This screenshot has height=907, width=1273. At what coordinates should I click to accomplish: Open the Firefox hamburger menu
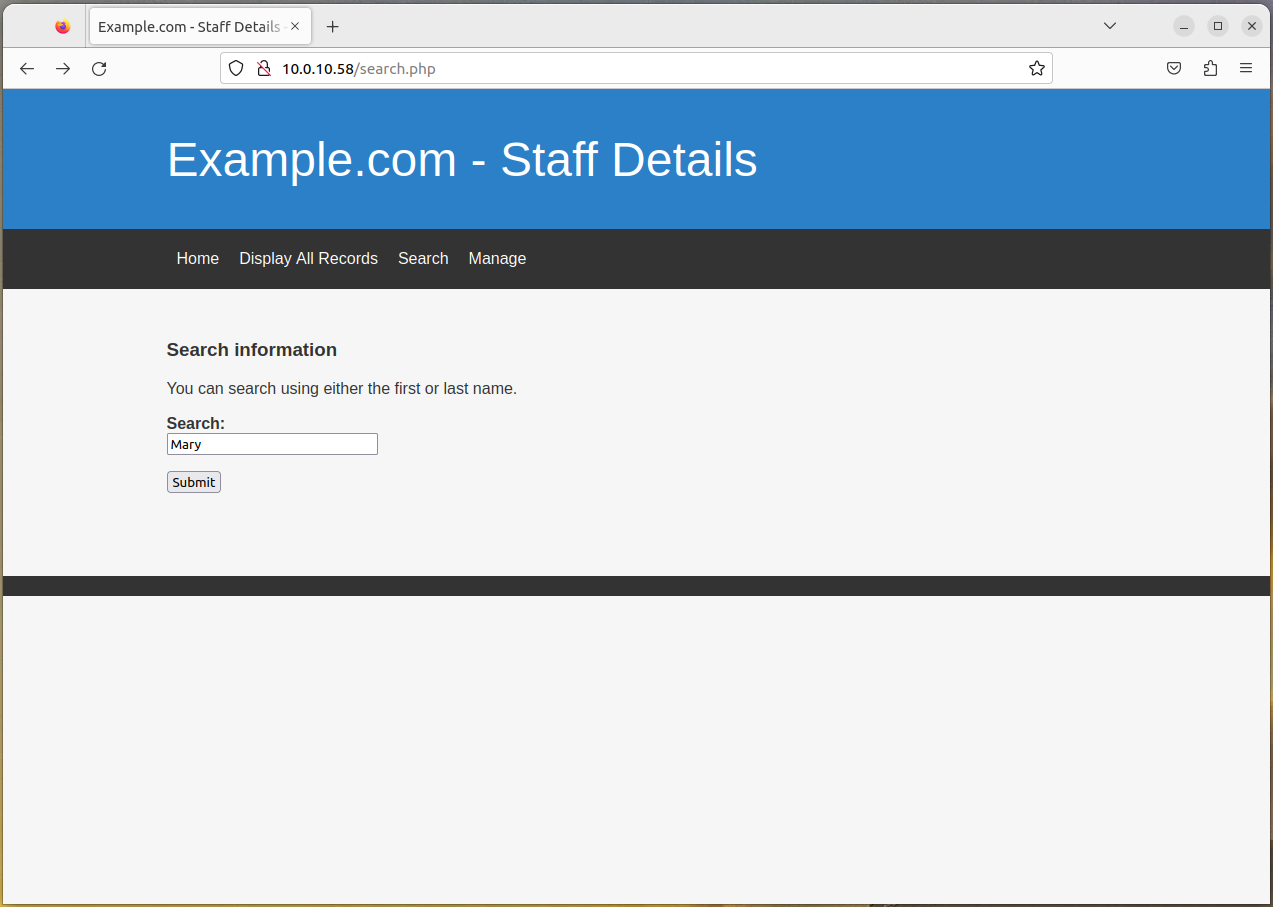[1246, 69]
